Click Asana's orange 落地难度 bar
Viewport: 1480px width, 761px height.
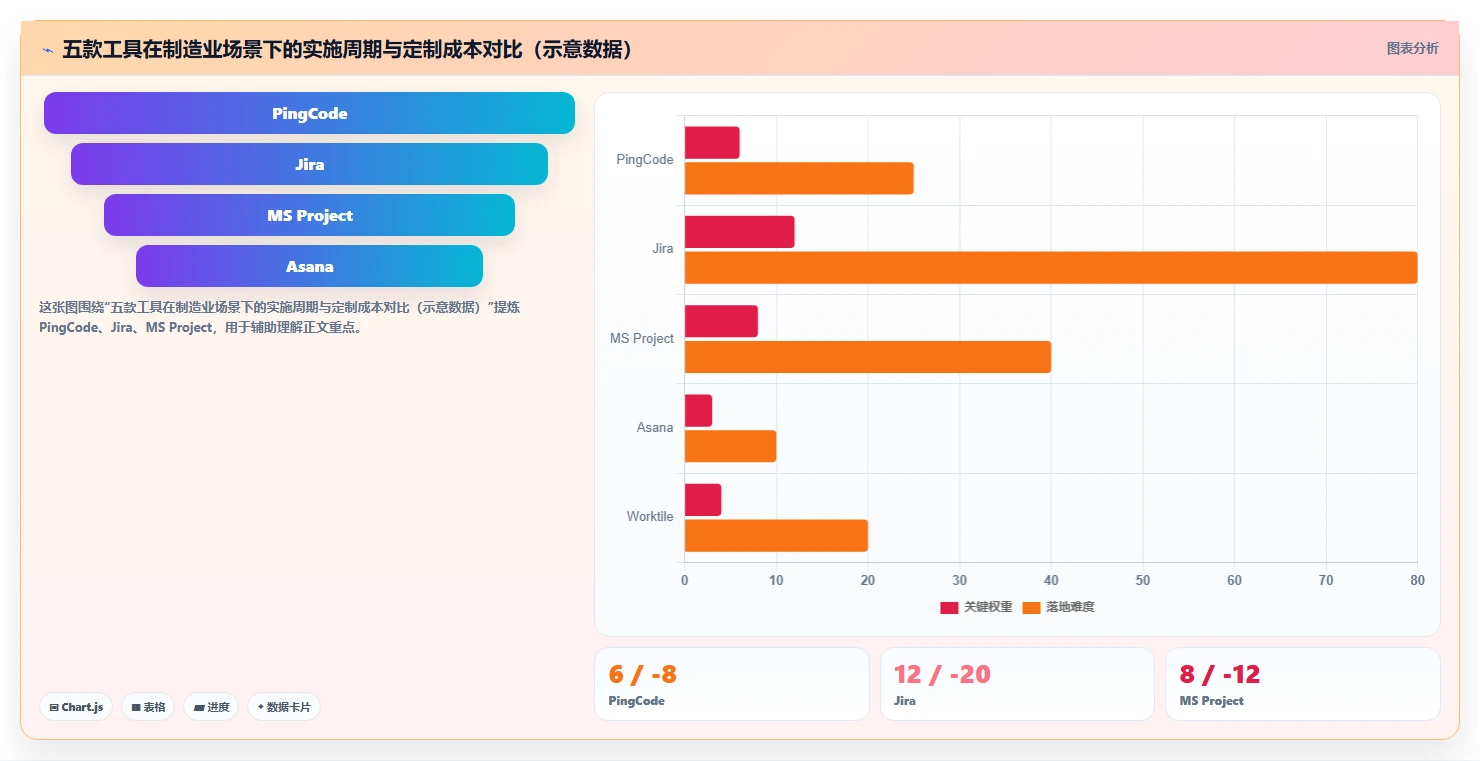point(730,446)
